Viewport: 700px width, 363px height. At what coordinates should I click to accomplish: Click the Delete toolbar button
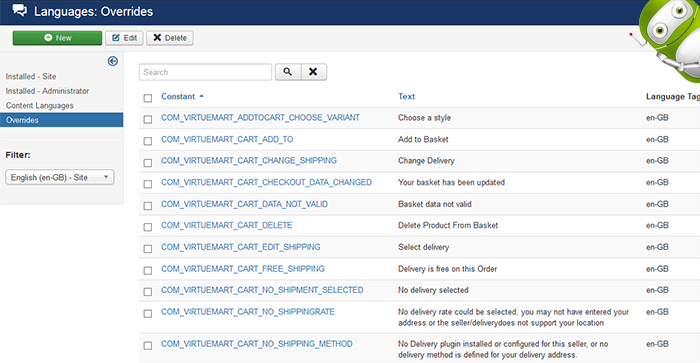170,38
